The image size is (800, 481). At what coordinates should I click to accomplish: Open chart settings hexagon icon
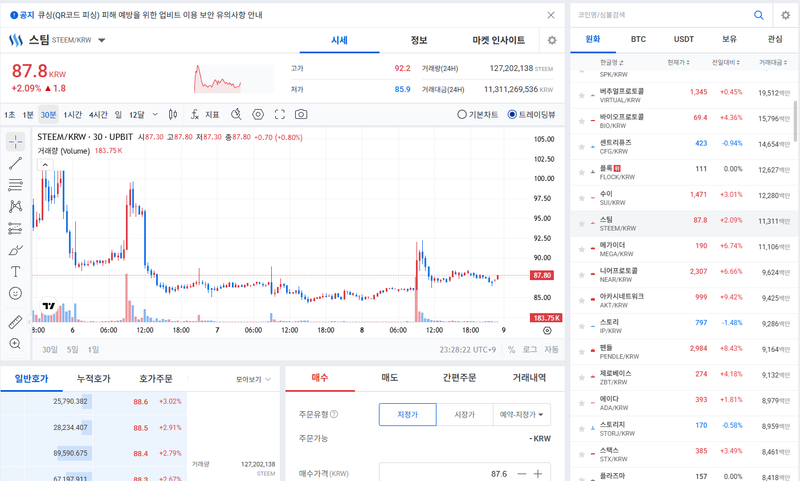[x=258, y=114]
